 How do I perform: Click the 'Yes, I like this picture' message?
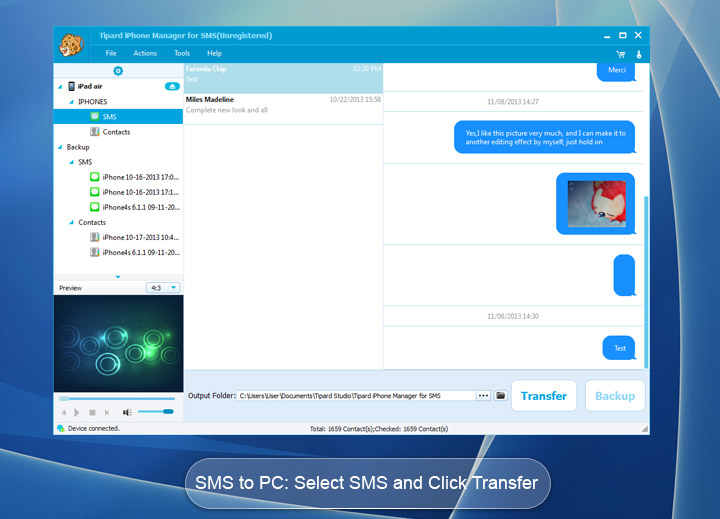pyautogui.click(x=545, y=137)
